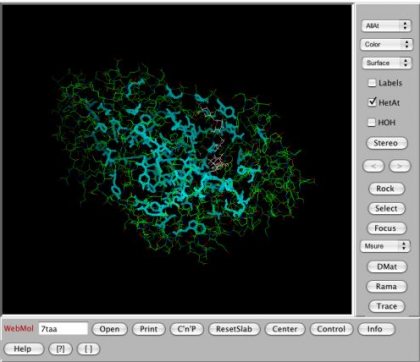
Task: Click the C'n'P button
Action: pos(187,329)
